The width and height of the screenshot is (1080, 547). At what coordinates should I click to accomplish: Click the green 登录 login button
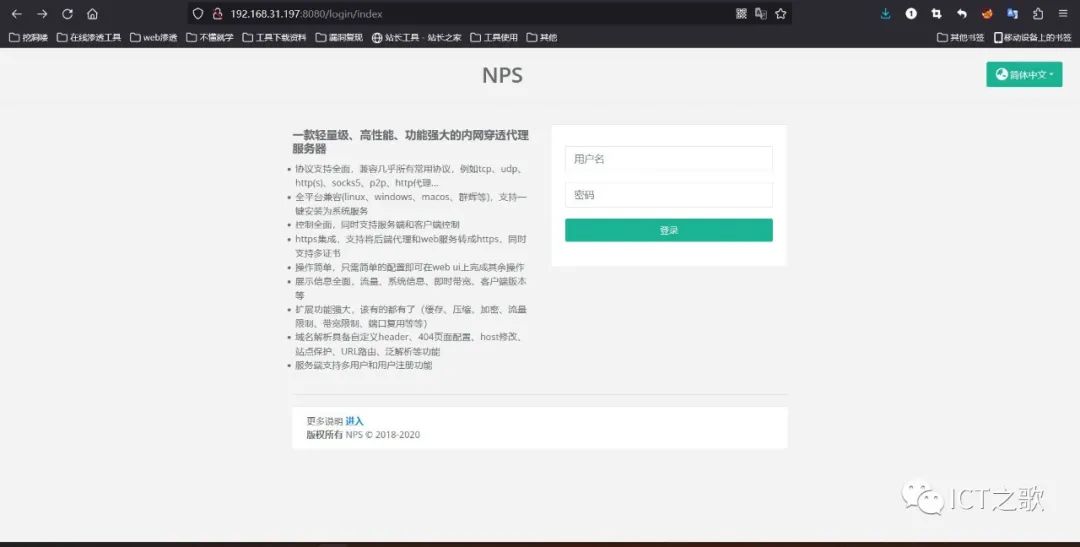pyautogui.click(x=669, y=230)
